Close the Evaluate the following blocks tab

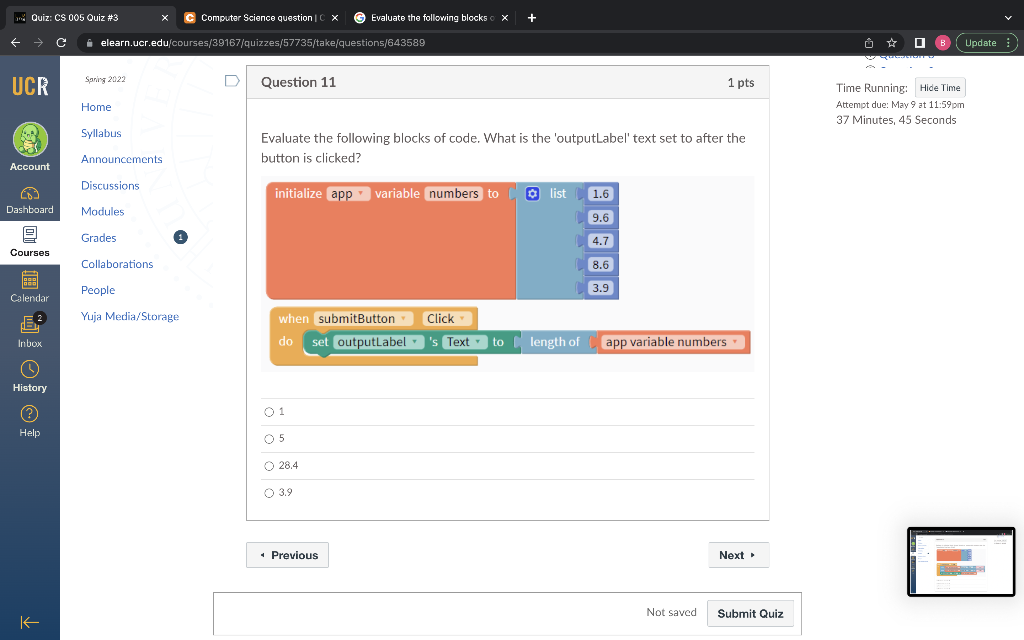504,18
